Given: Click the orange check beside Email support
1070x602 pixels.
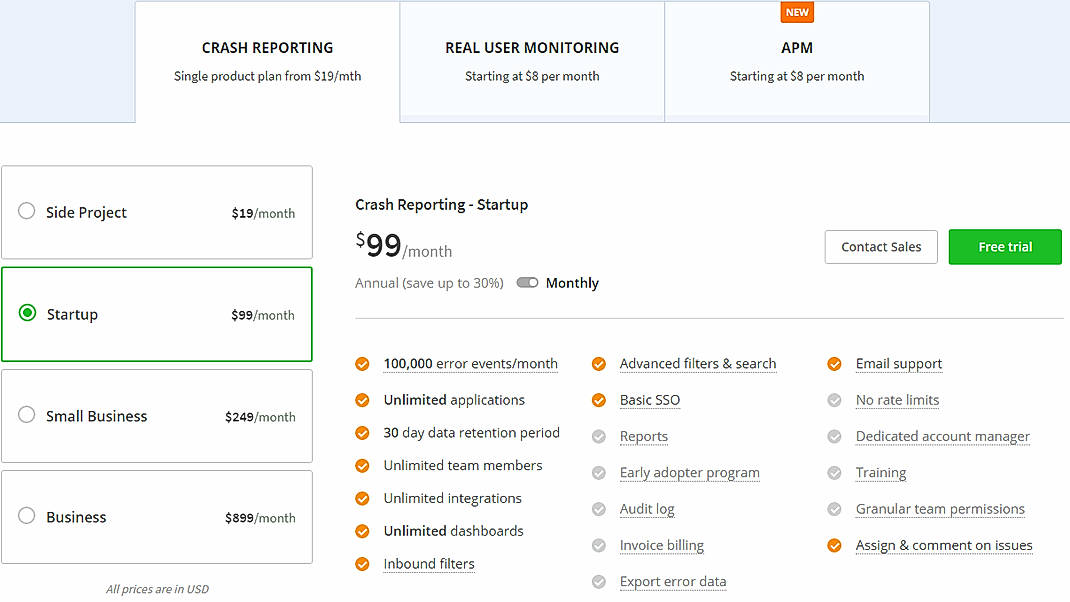Looking at the screenshot, I should tap(834, 364).
